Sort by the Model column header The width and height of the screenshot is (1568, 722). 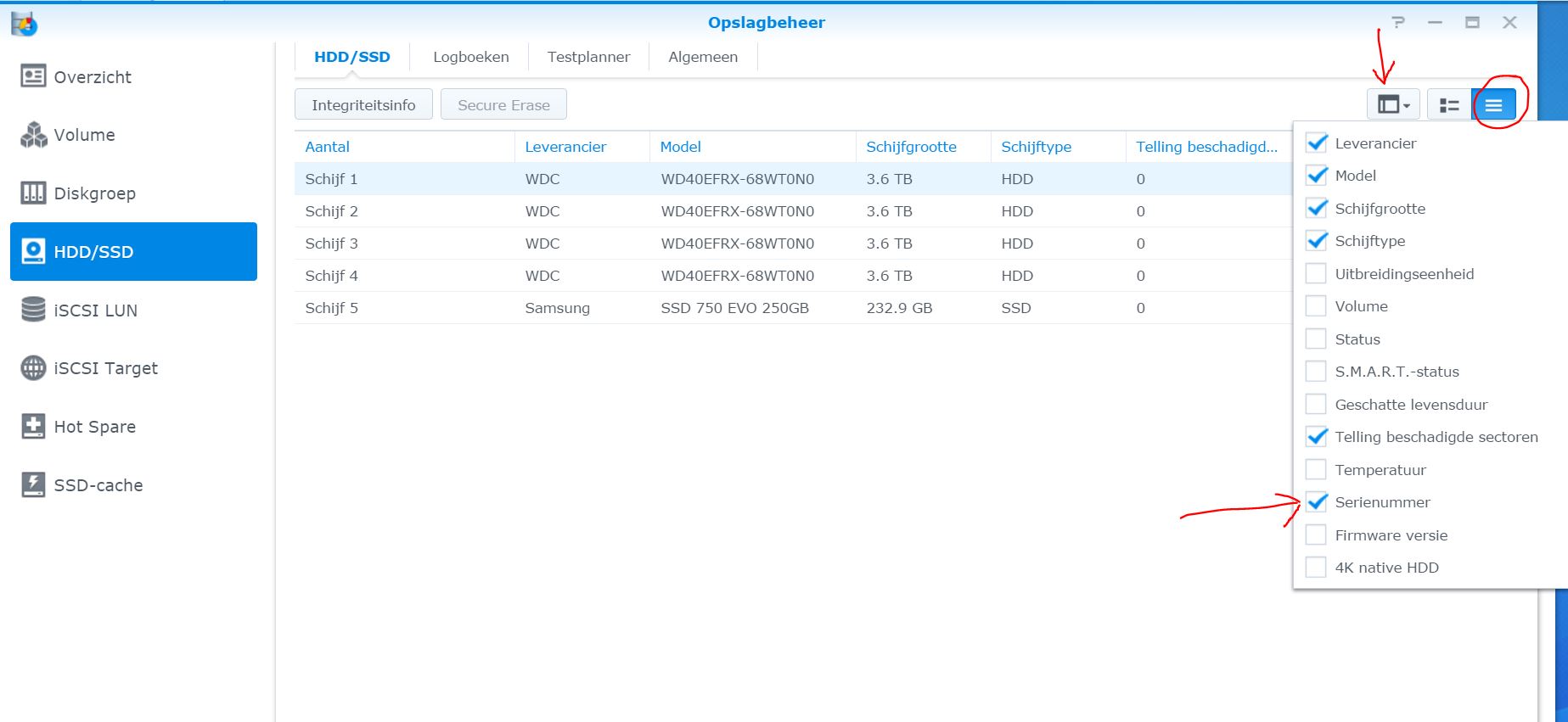pyautogui.click(x=752, y=147)
